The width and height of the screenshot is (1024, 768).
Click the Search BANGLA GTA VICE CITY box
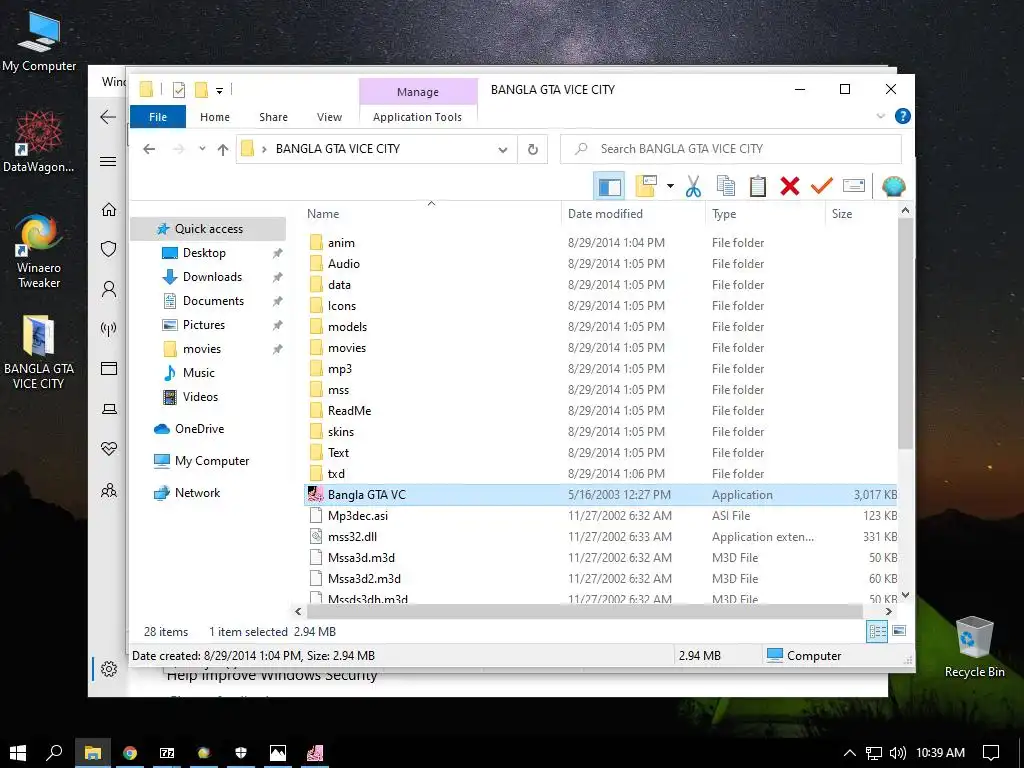[x=731, y=149]
